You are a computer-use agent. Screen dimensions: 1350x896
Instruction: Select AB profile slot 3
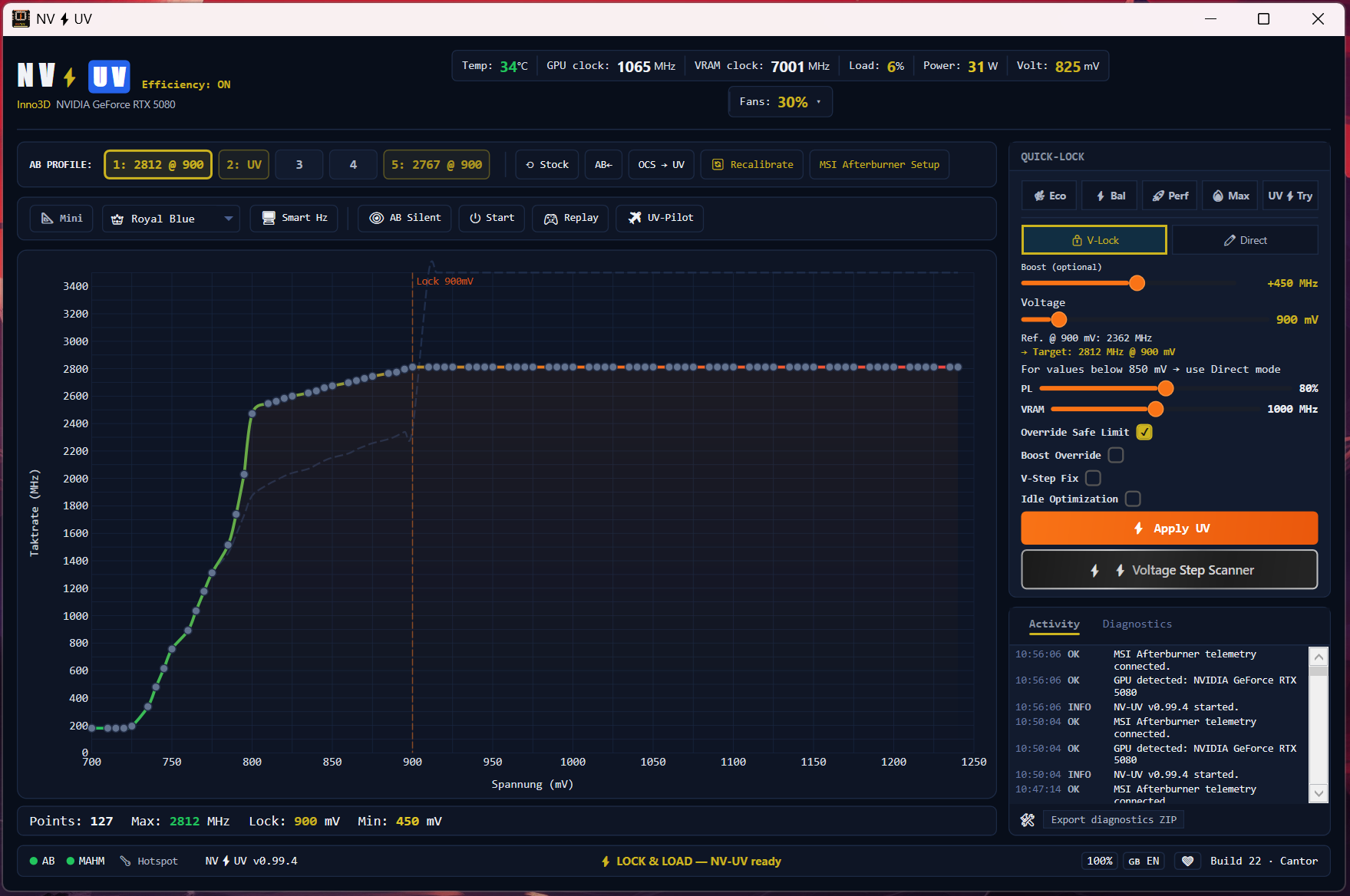click(x=299, y=165)
